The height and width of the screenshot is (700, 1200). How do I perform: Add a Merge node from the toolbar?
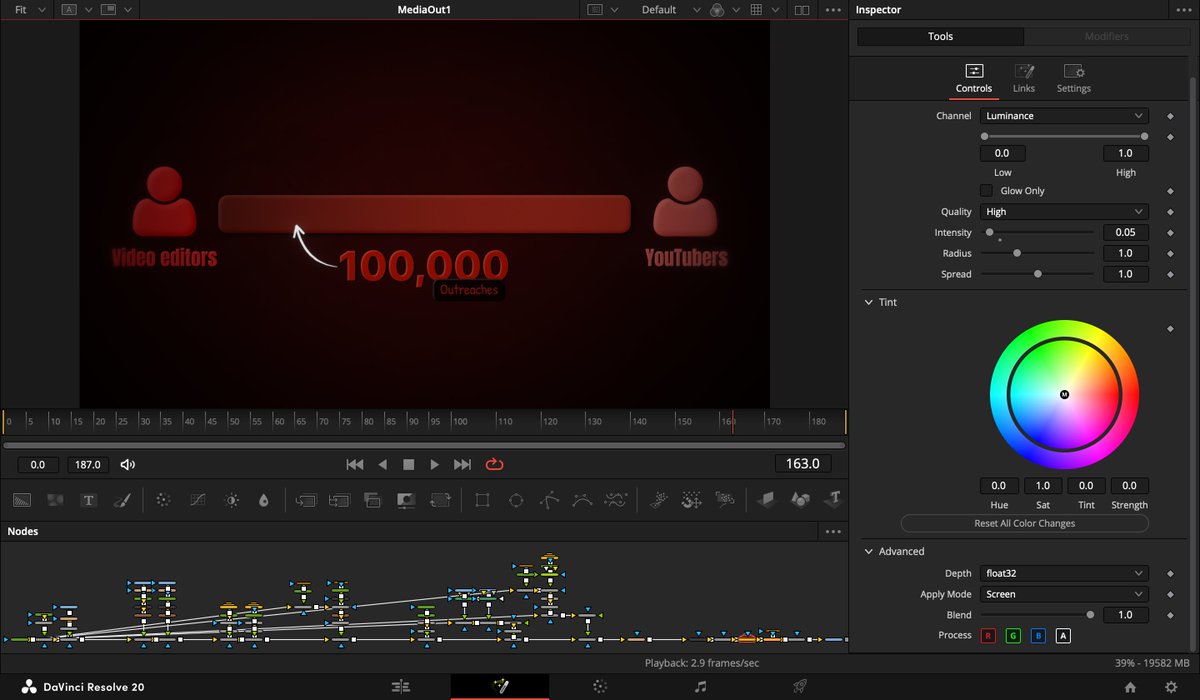point(307,499)
